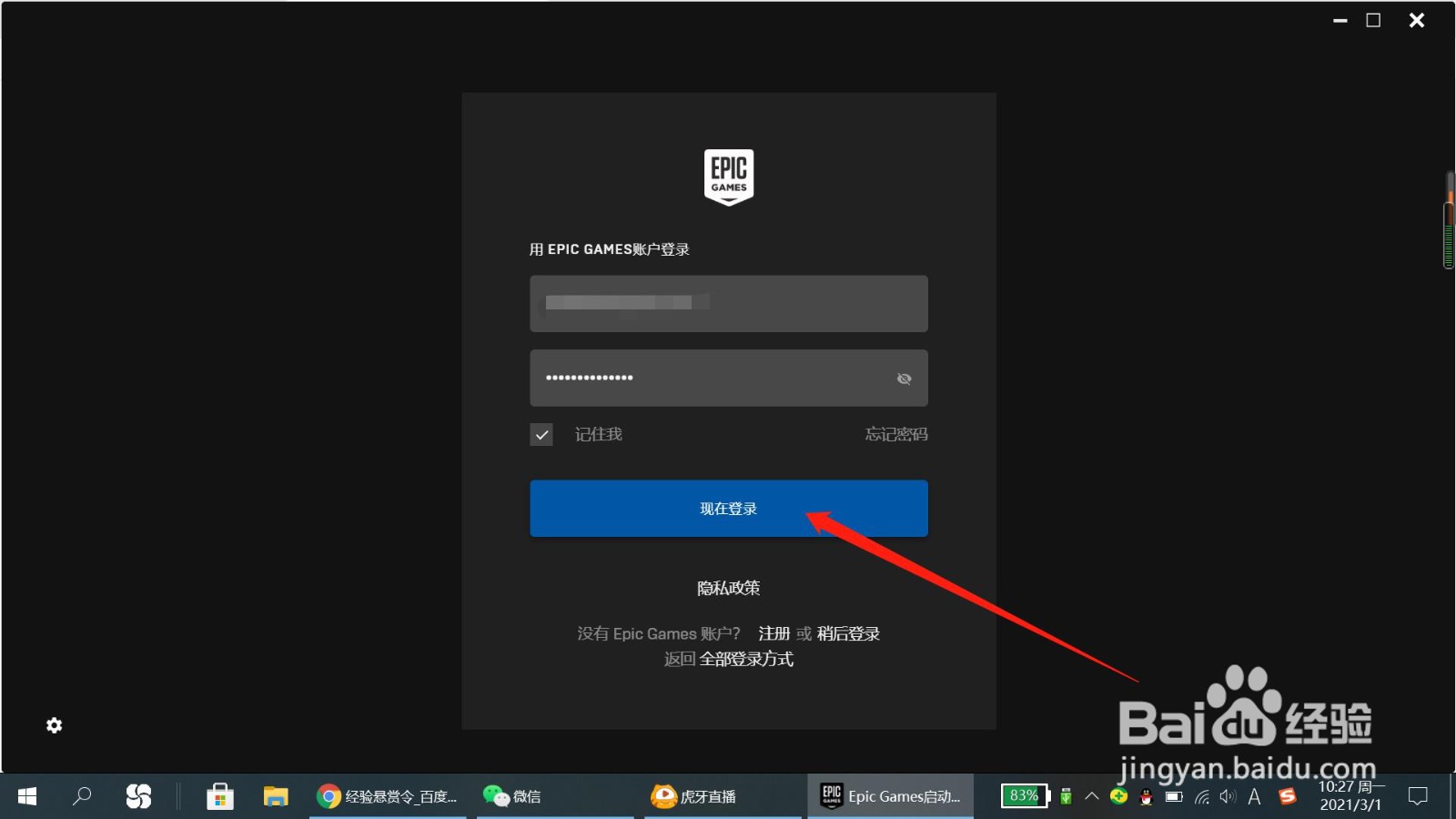Switch to Chrome 经验悬赏令 window
The height and width of the screenshot is (819, 1456).
(388, 796)
